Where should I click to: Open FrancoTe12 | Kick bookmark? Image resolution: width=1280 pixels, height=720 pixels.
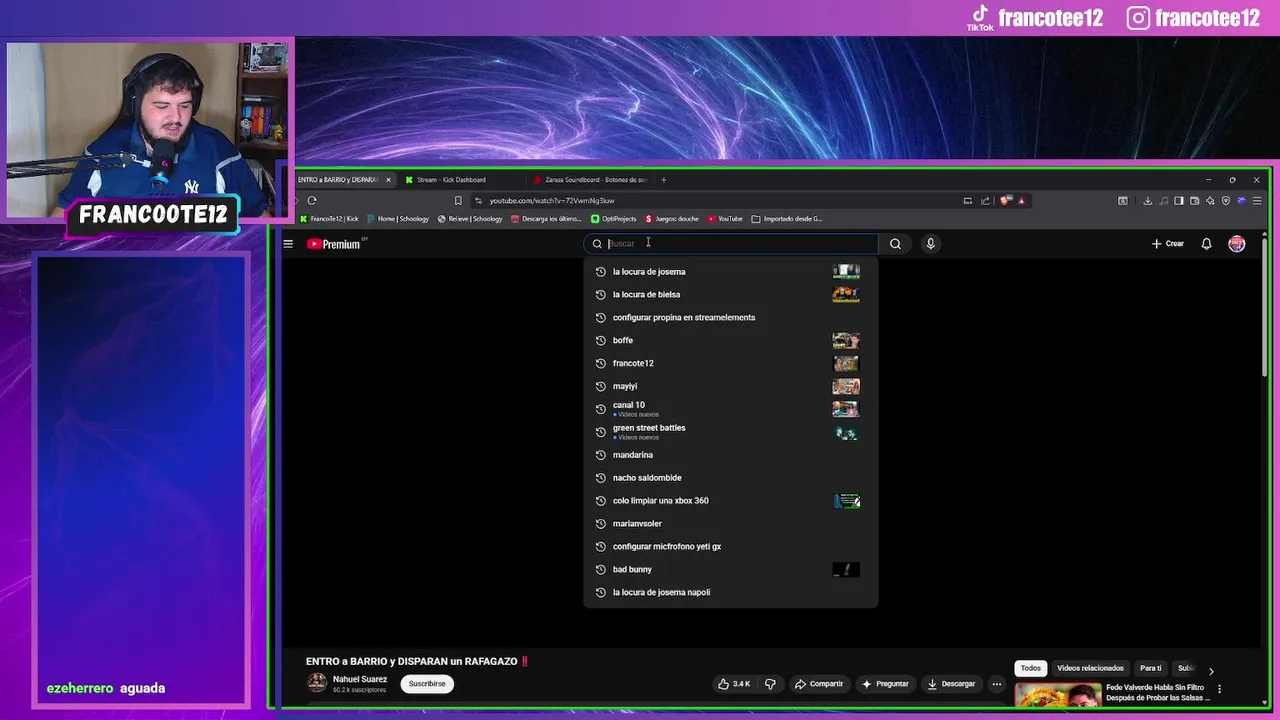click(x=329, y=219)
